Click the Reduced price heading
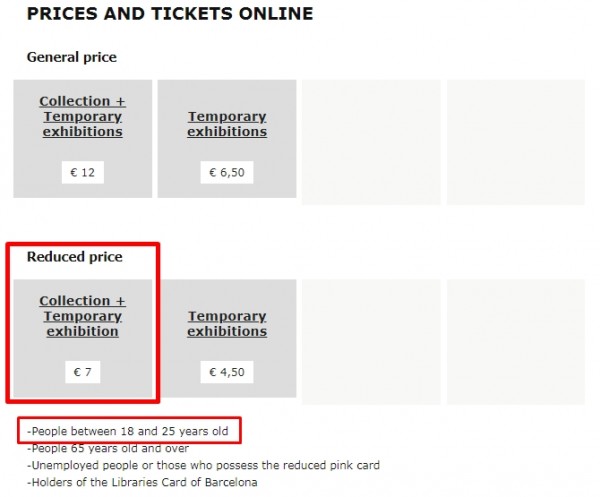The image size is (600, 497). [75, 257]
